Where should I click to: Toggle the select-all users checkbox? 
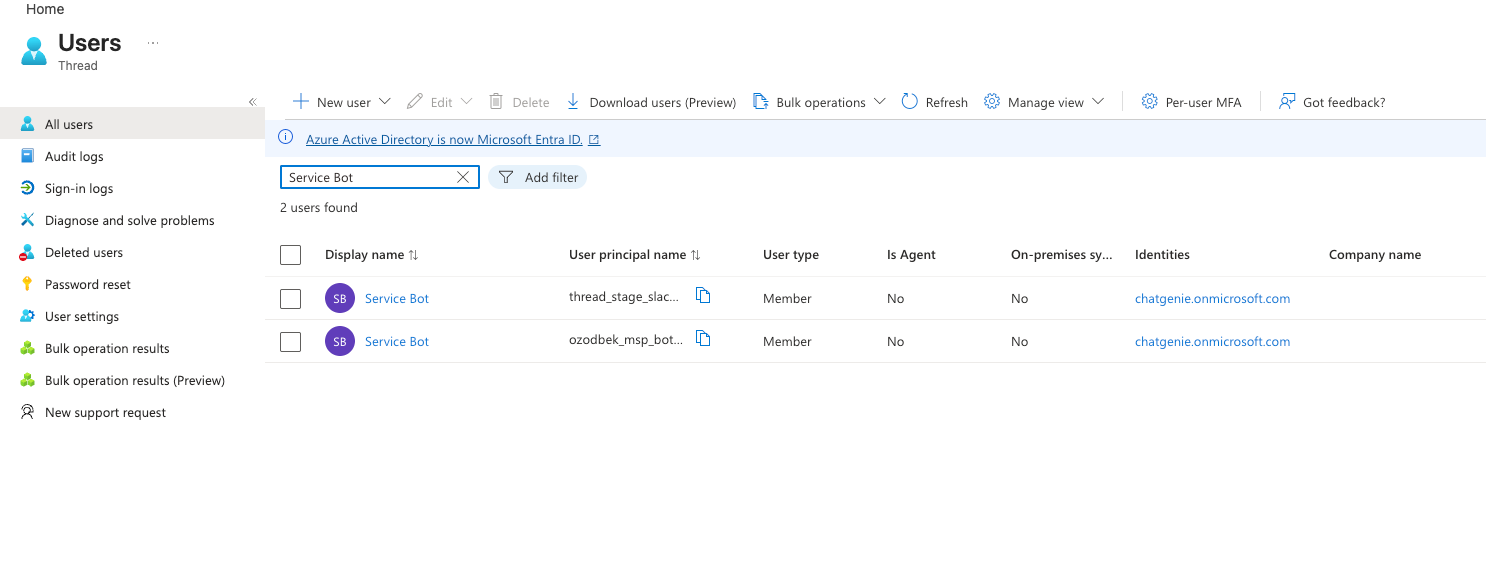click(291, 255)
